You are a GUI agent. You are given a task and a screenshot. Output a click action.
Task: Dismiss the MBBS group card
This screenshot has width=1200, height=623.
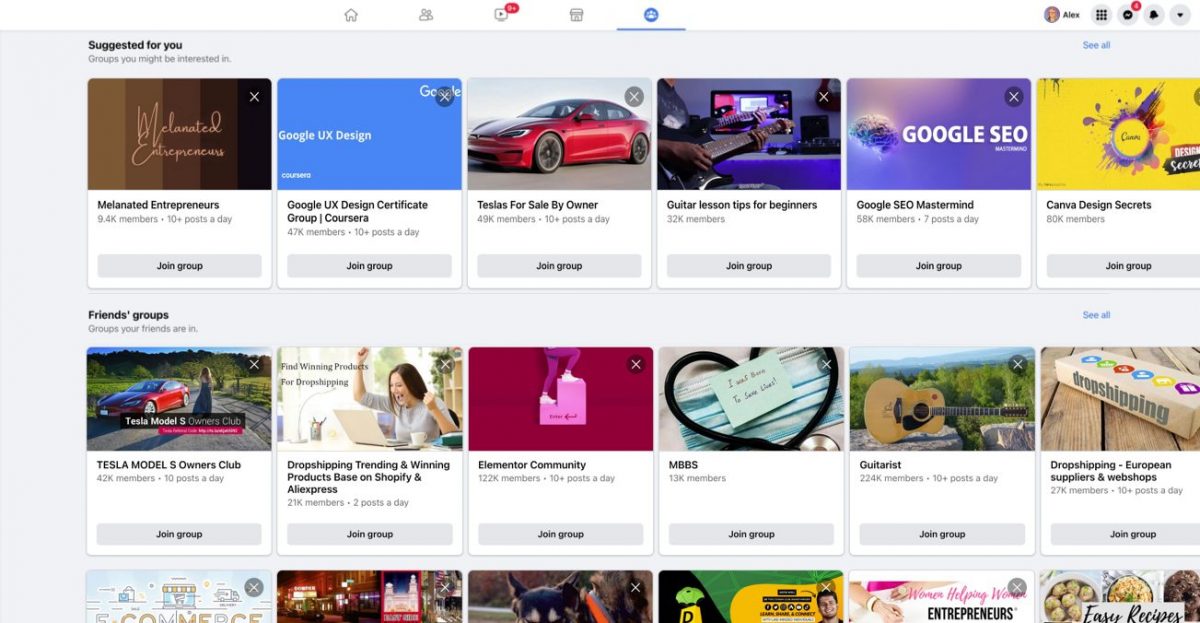coord(826,365)
